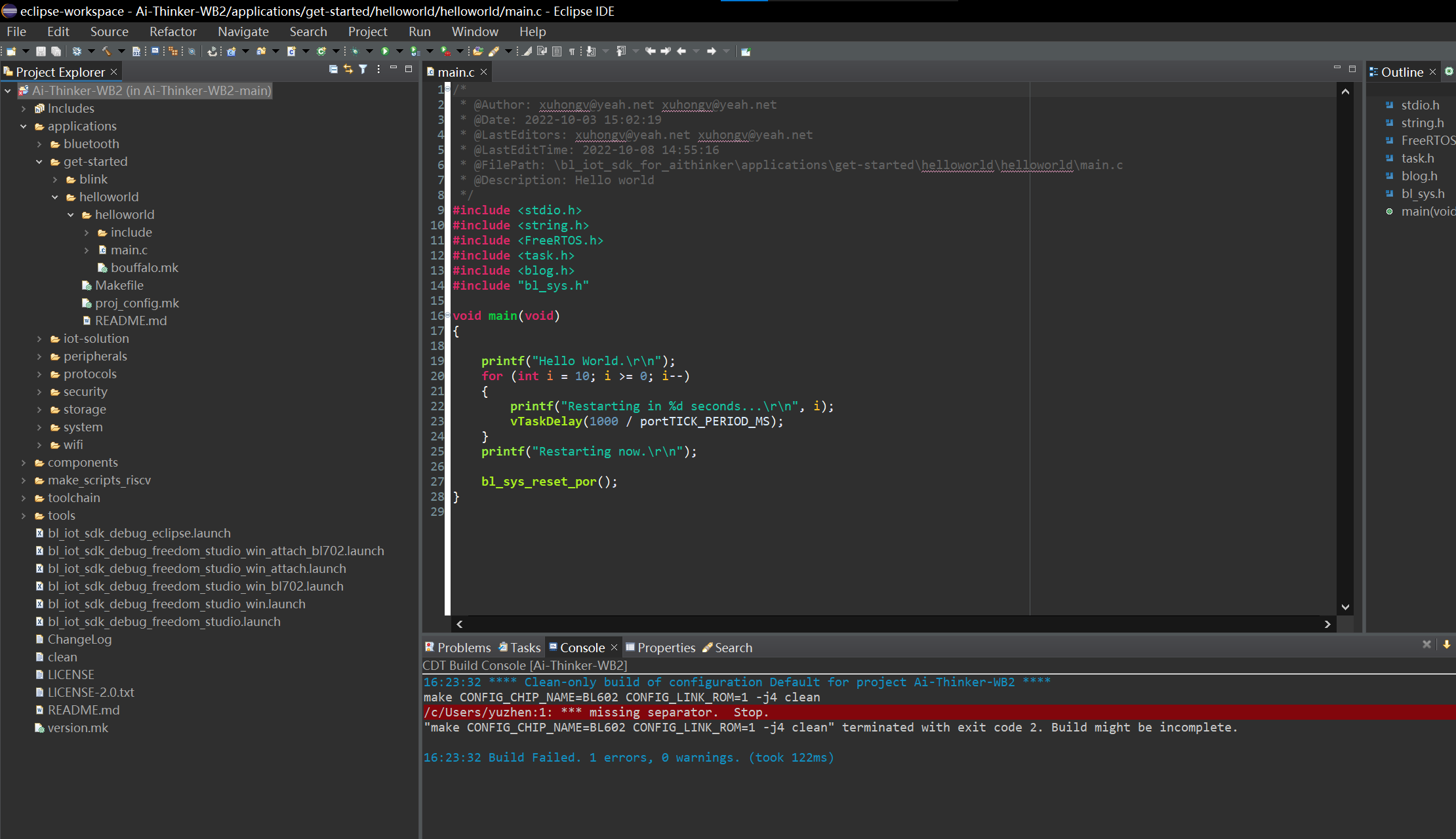Open Project Explorer view menu dots
This screenshot has height=839, width=1456.
tap(378, 69)
